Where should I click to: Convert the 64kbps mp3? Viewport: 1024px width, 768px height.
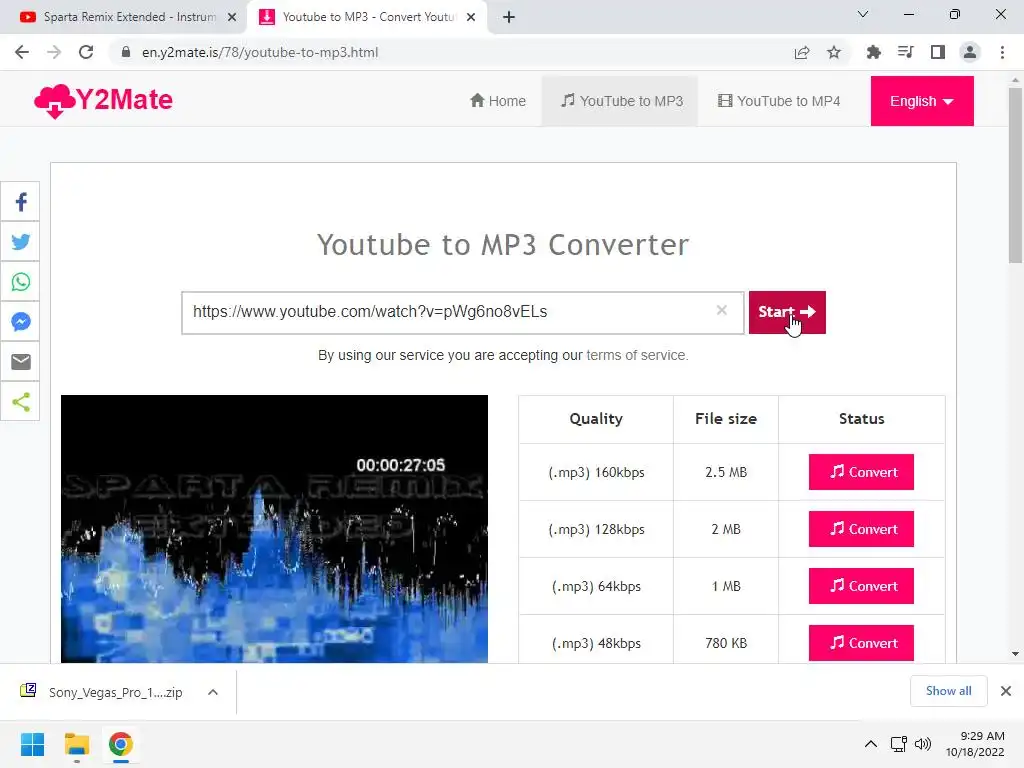click(861, 586)
